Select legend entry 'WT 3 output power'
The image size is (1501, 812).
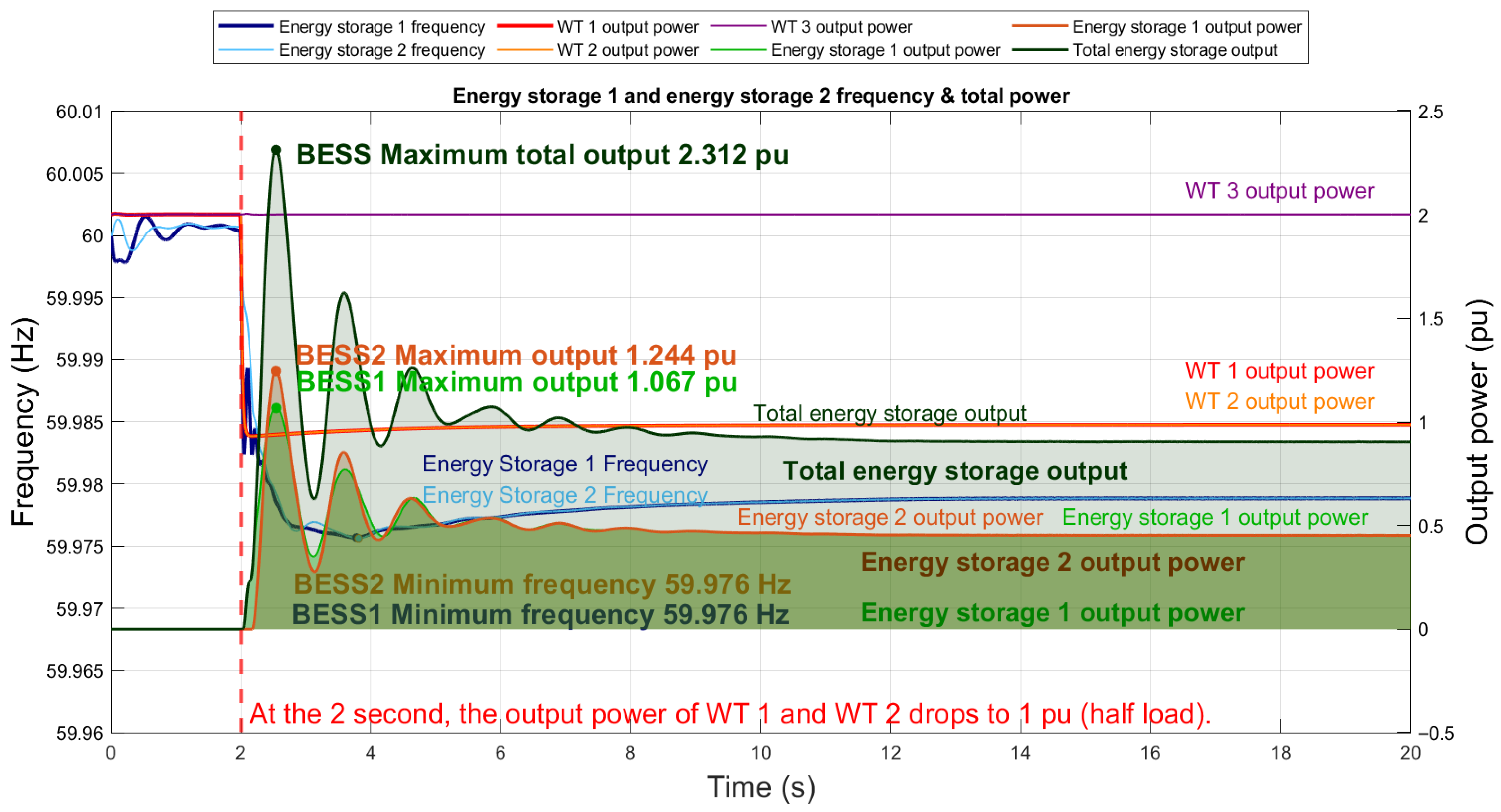coord(842,27)
